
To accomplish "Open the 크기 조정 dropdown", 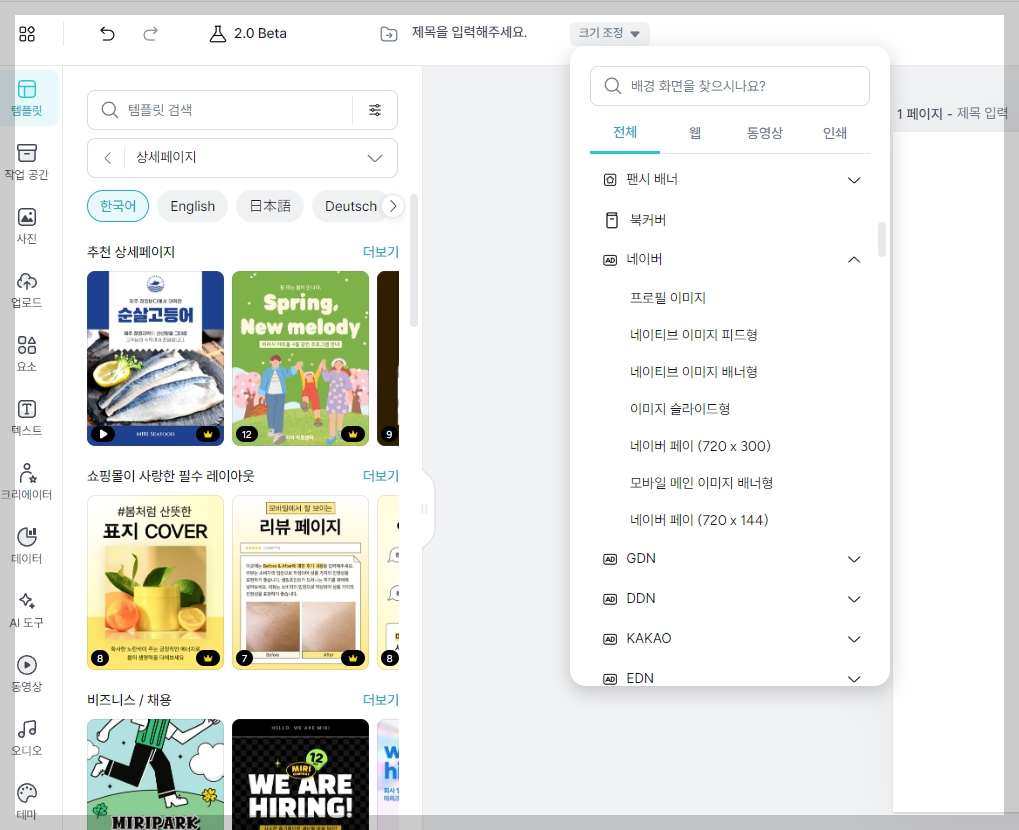I will 610,33.
